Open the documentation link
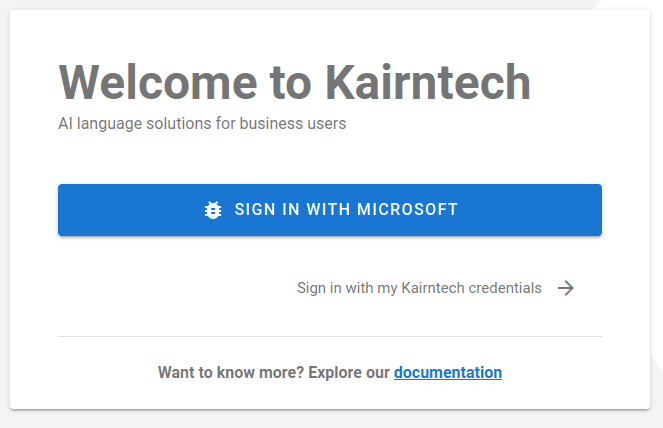This screenshot has width=663, height=428. pos(448,373)
